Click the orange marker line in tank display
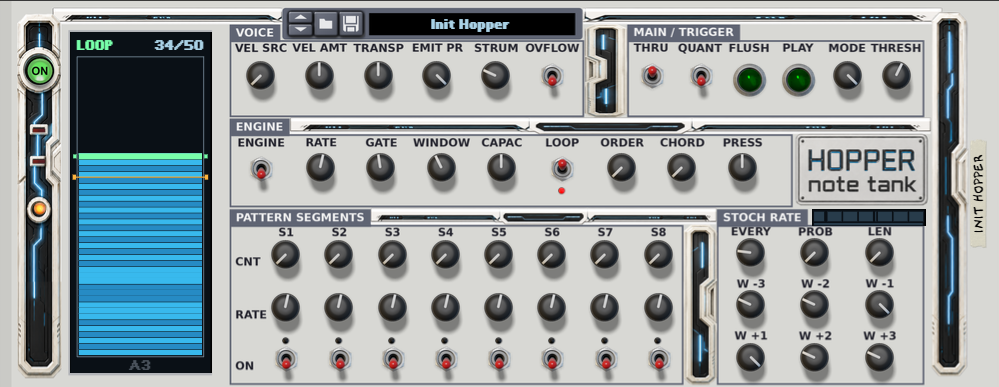Screen dimensions: 999x387 [140, 177]
